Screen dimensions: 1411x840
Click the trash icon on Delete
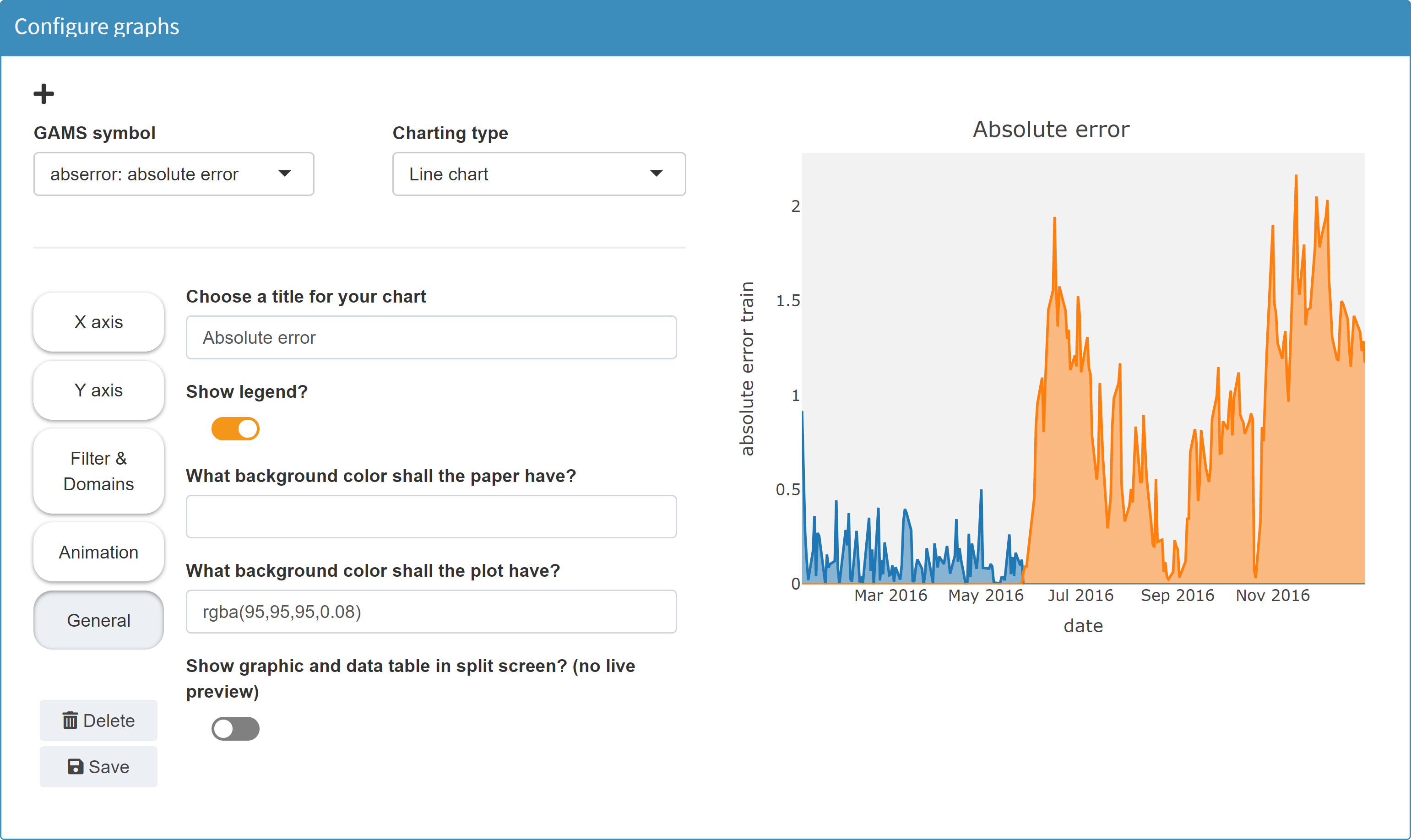(x=70, y=721)
